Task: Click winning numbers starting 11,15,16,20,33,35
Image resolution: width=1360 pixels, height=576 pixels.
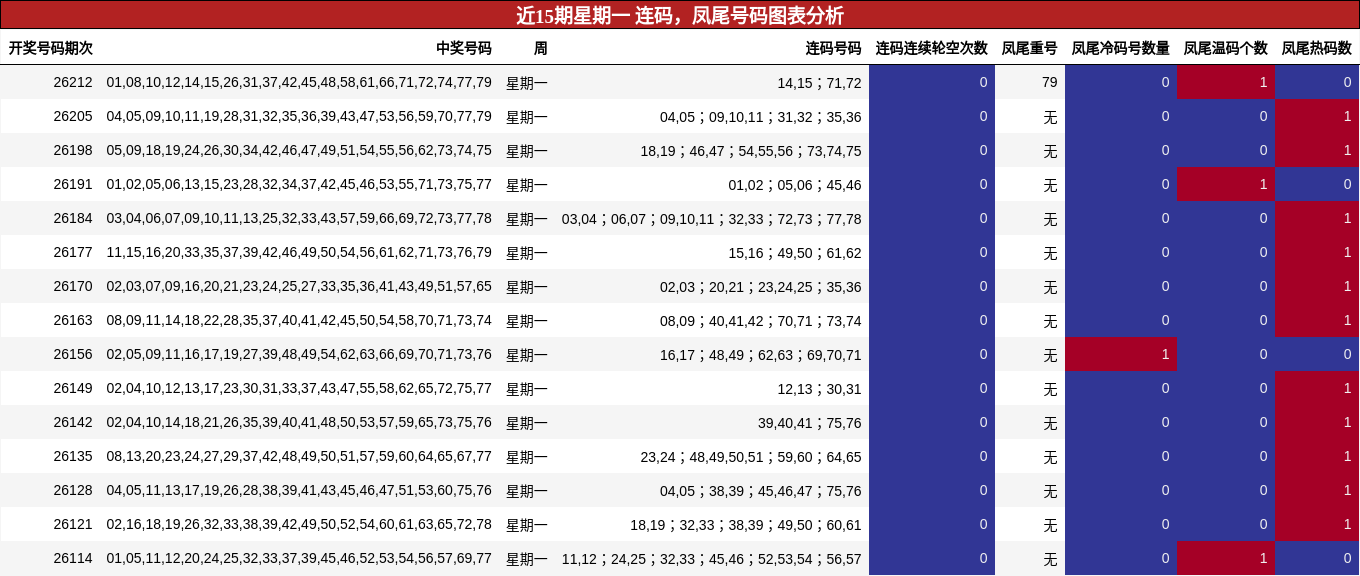Action: coord(299,252)
